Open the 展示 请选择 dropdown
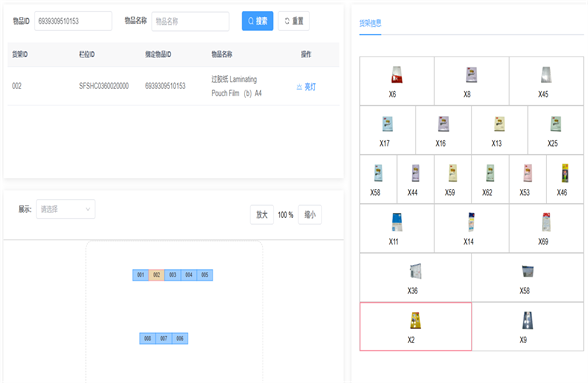This screenshot has height=383, width=588. 66,209
